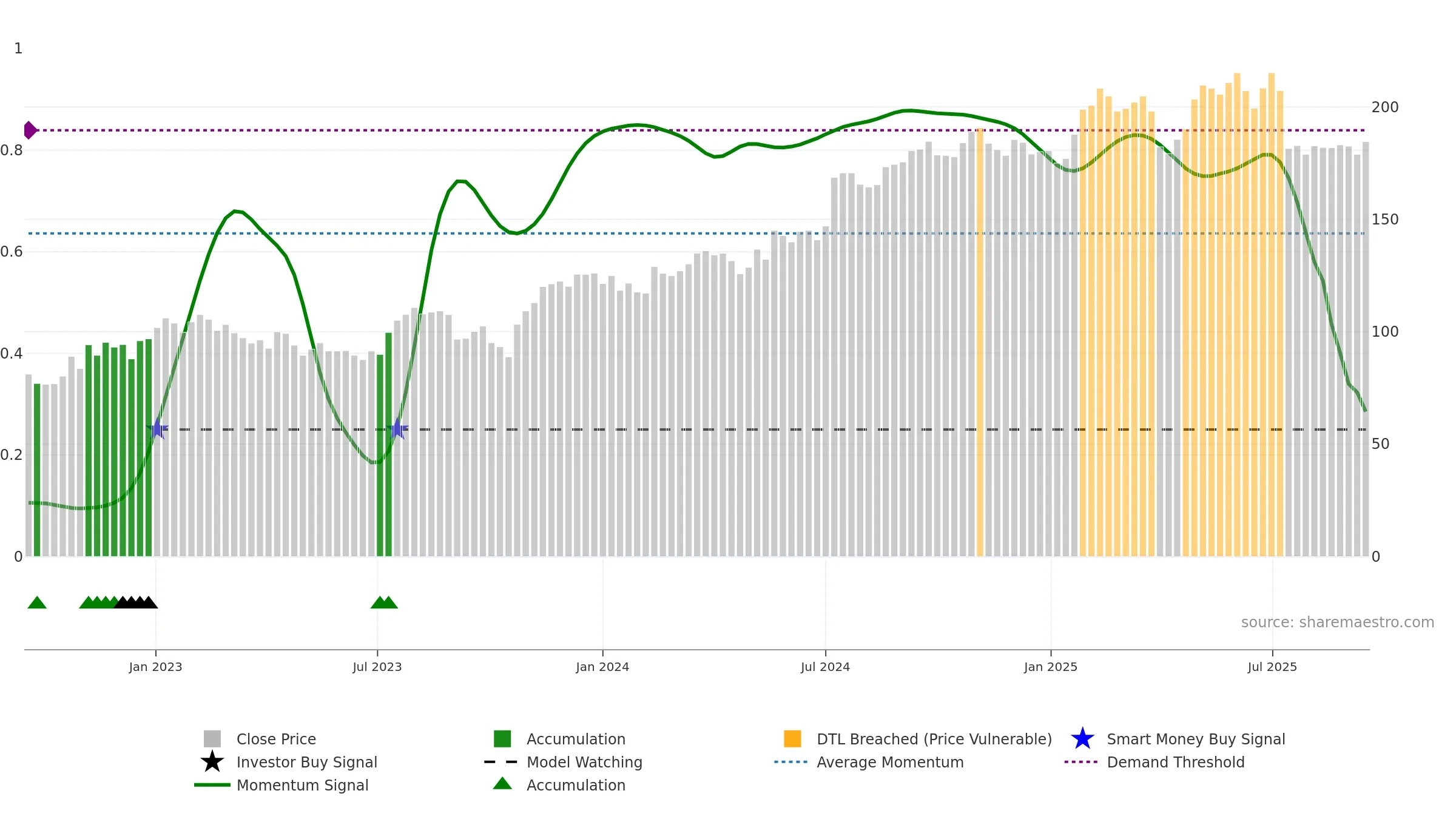Image resolution: width=1456 pixels, height=819 pixels.
Task: Click the leftmost green accumulation triangle marker
Action: click(x=37, y=602)
